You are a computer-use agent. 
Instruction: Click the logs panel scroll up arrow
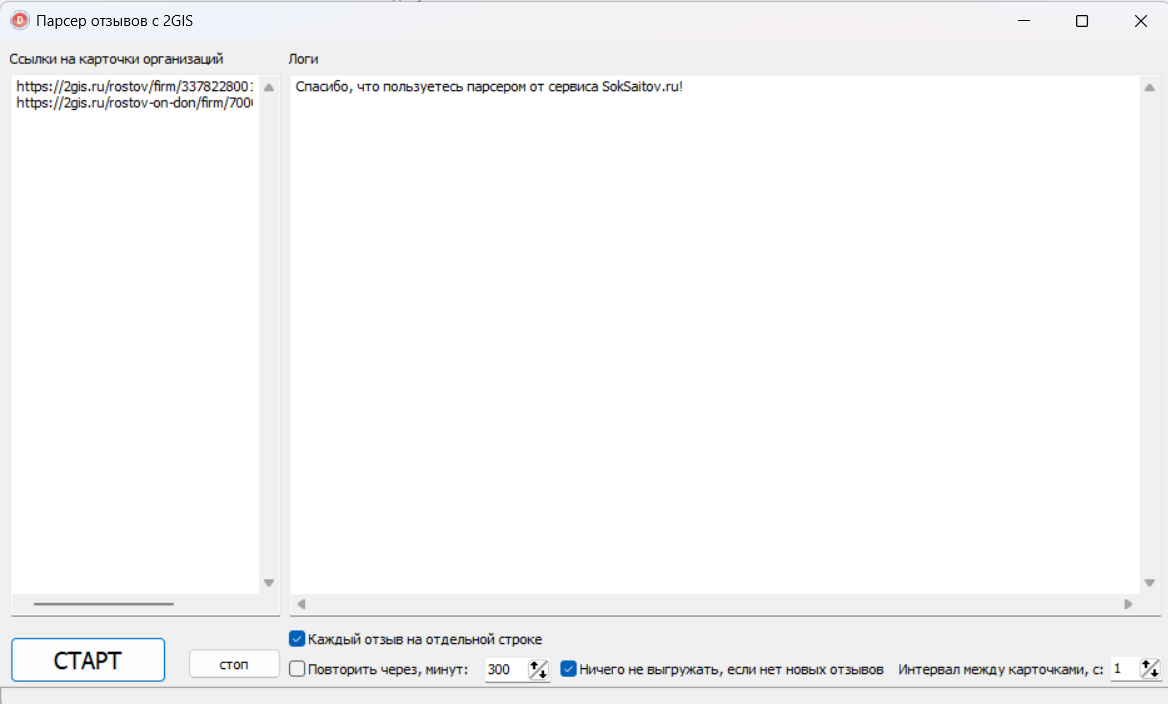pyautogui.click(x=1149, y=88)
